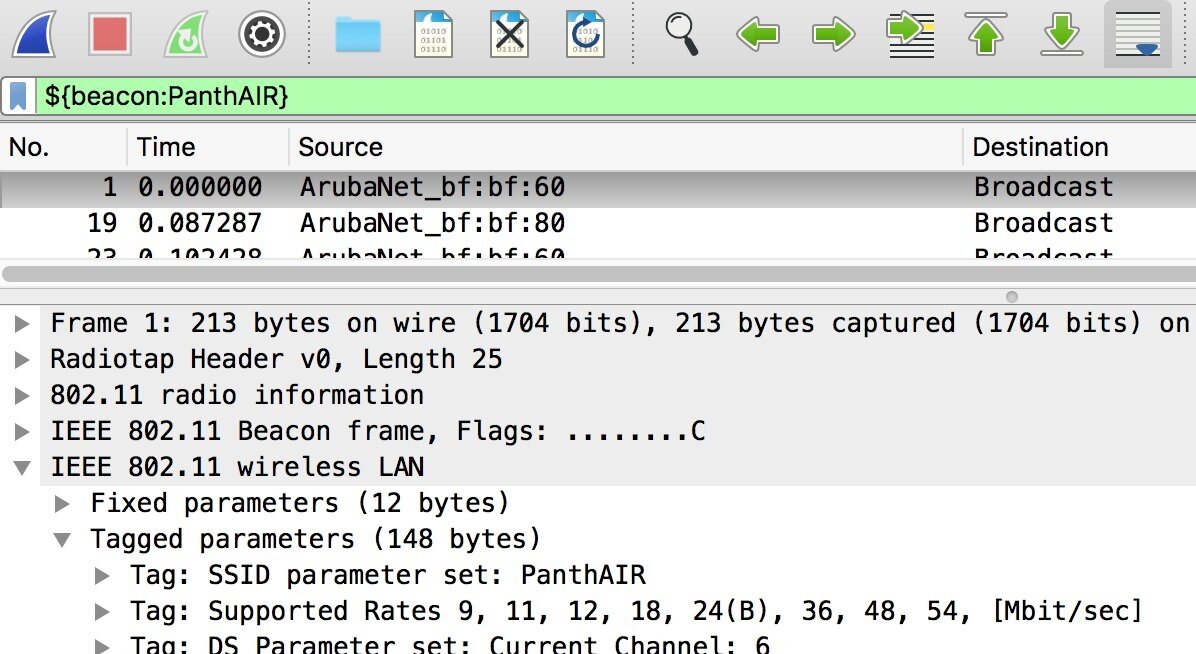Viewport: 1196px width, 654px height.
Task: Expand Frame 1 details
Action: 22,322
